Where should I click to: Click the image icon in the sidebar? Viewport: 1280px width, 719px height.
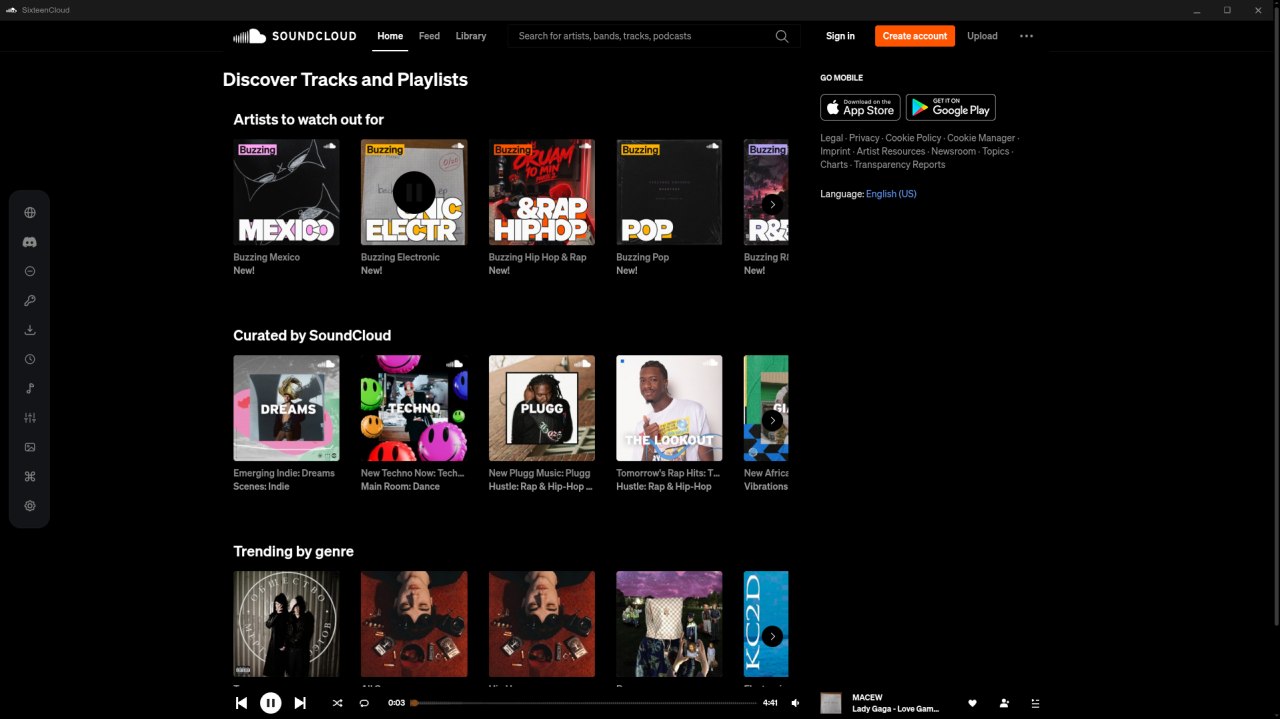[30, 447]
